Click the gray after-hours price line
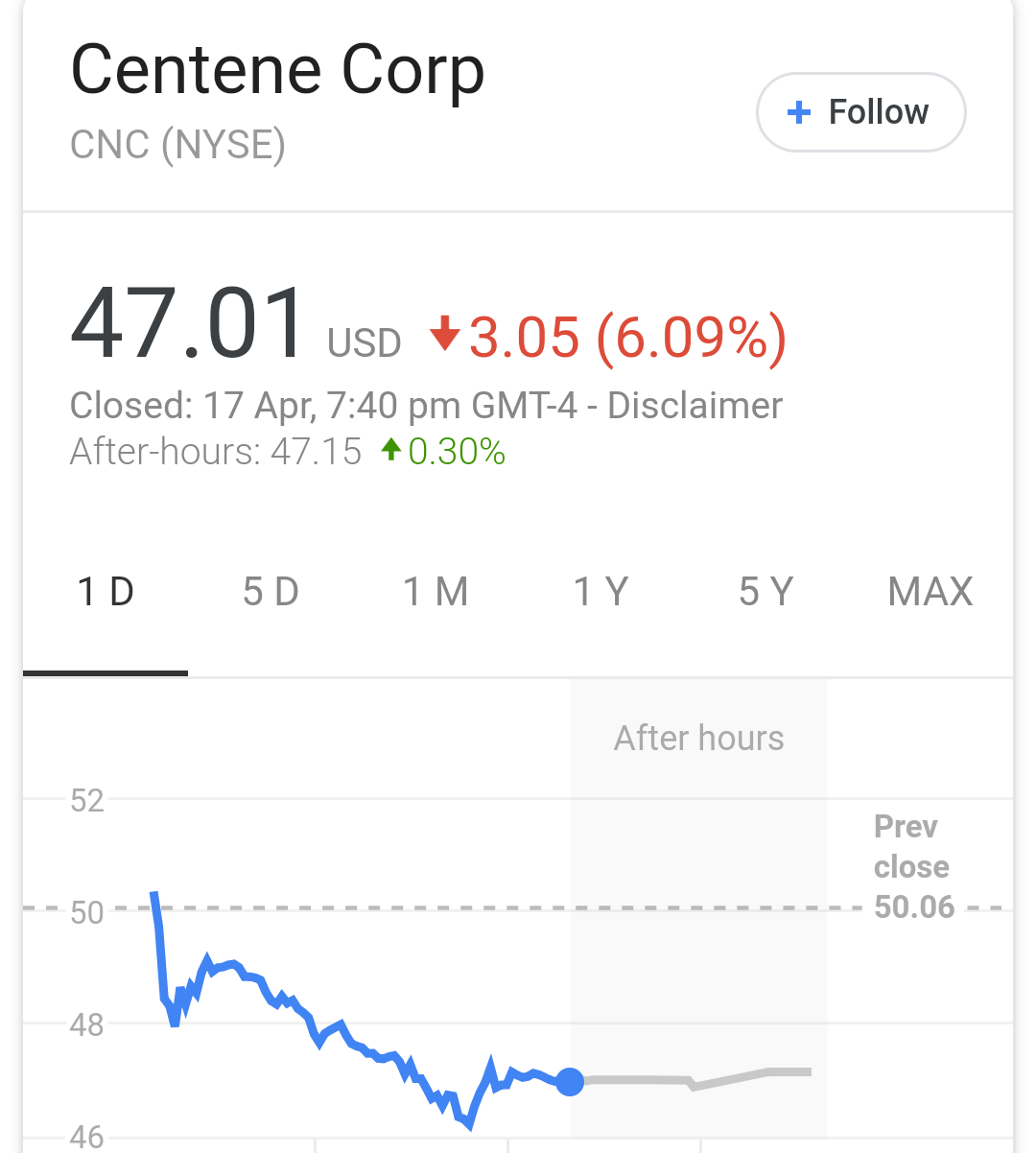This screenshot has height=1153, width=1036. point(729,1079)
